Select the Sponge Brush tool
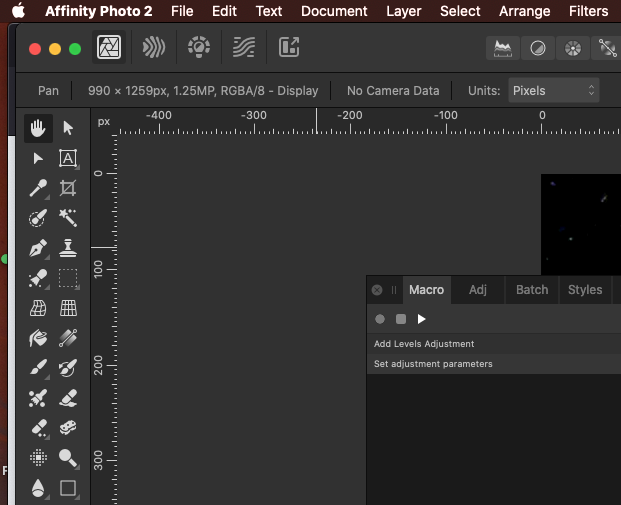 coord(68,428)
